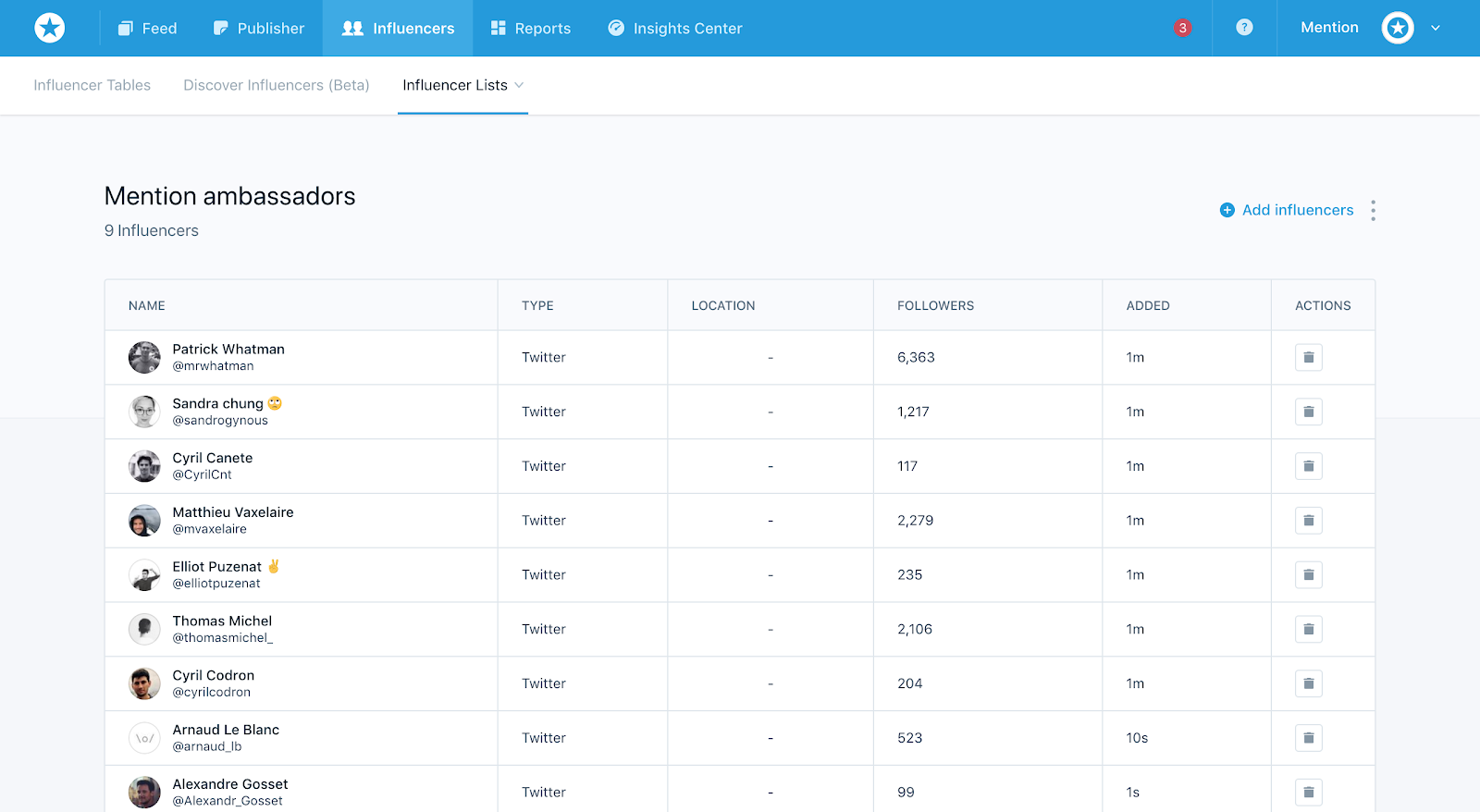
Task: Click the follower count 6,363
Action: (916, 357)
